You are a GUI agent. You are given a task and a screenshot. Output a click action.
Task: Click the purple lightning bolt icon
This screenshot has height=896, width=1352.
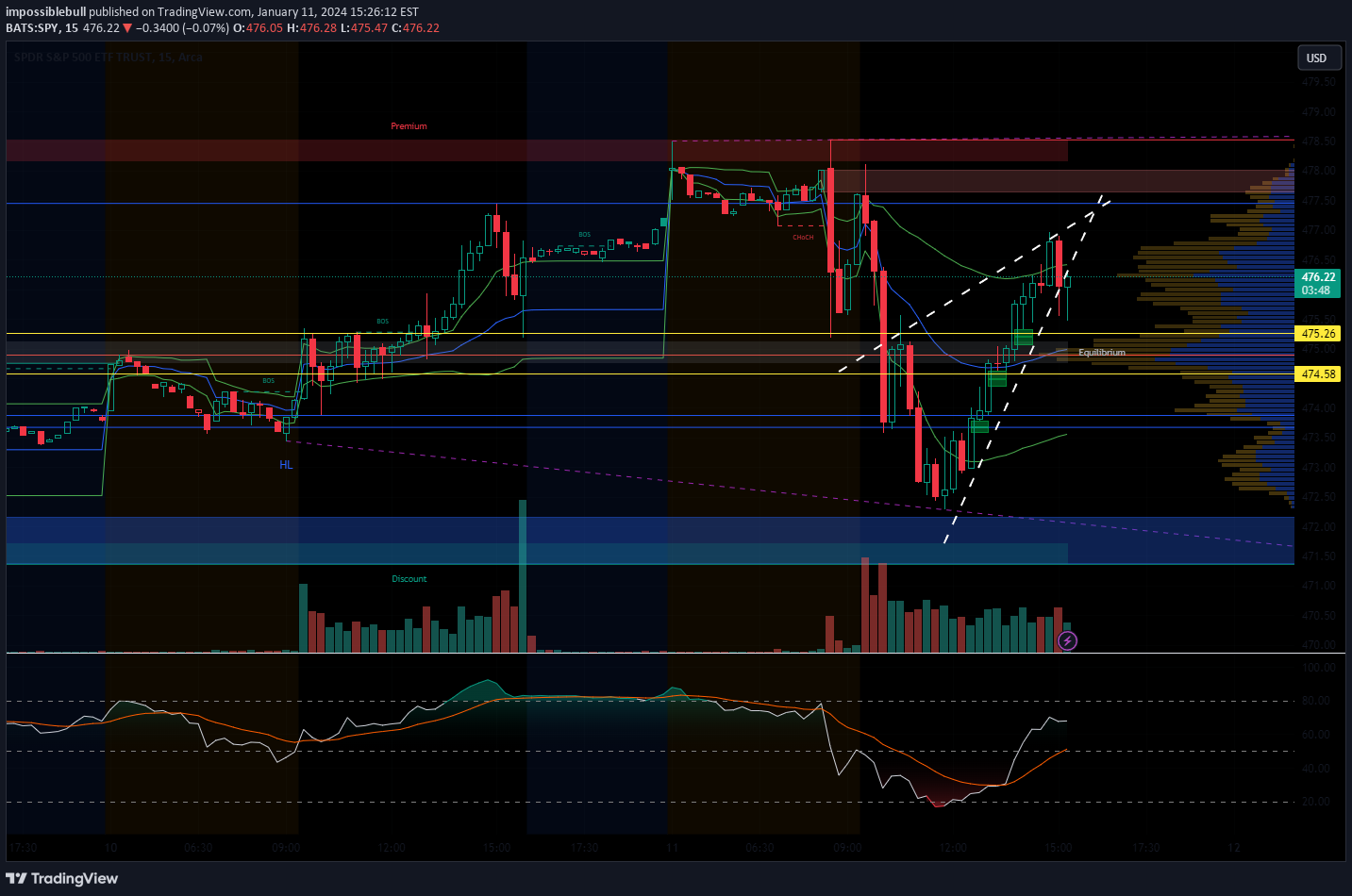[1067, 641]
